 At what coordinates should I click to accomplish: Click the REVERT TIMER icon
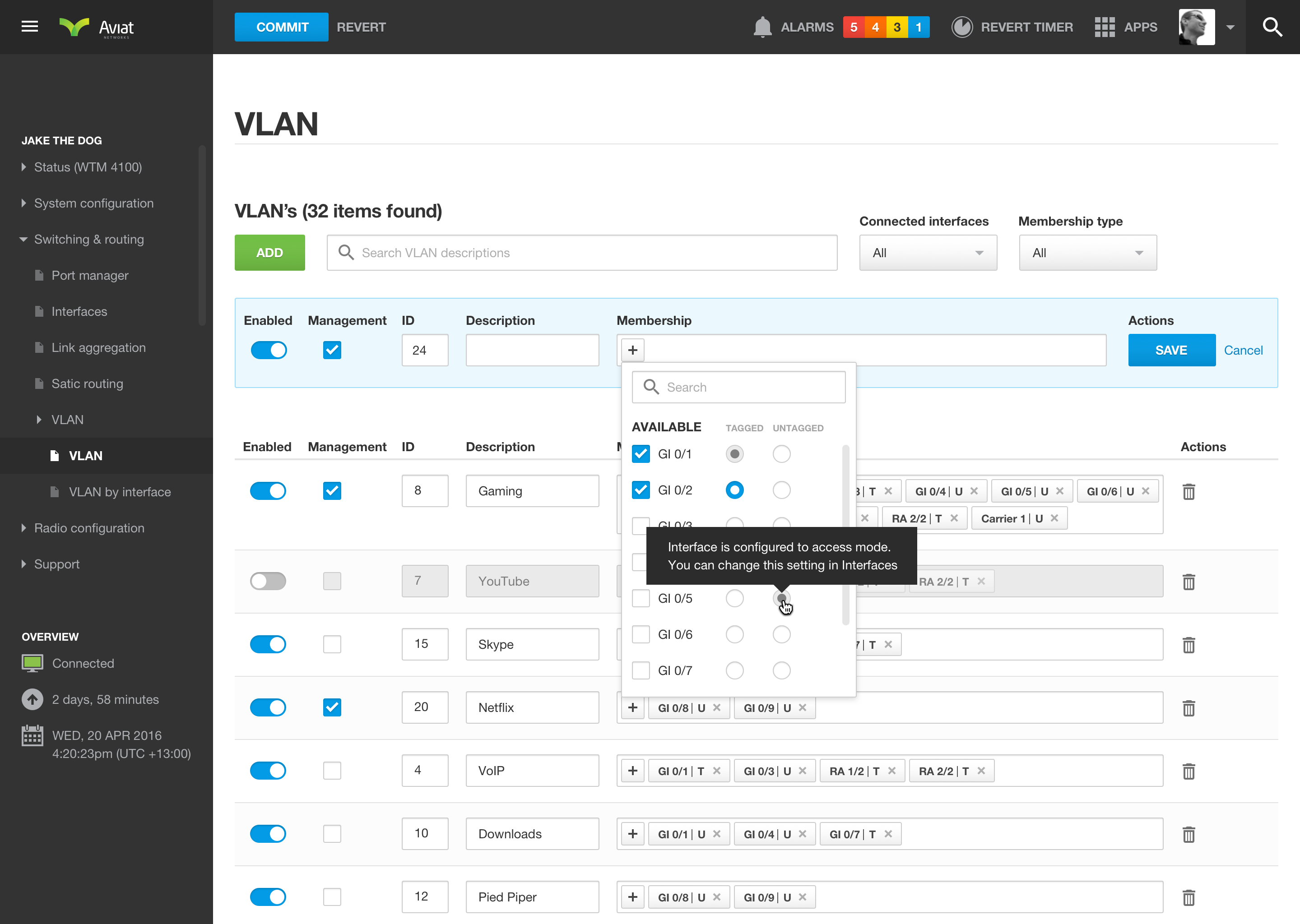[962, 27]
